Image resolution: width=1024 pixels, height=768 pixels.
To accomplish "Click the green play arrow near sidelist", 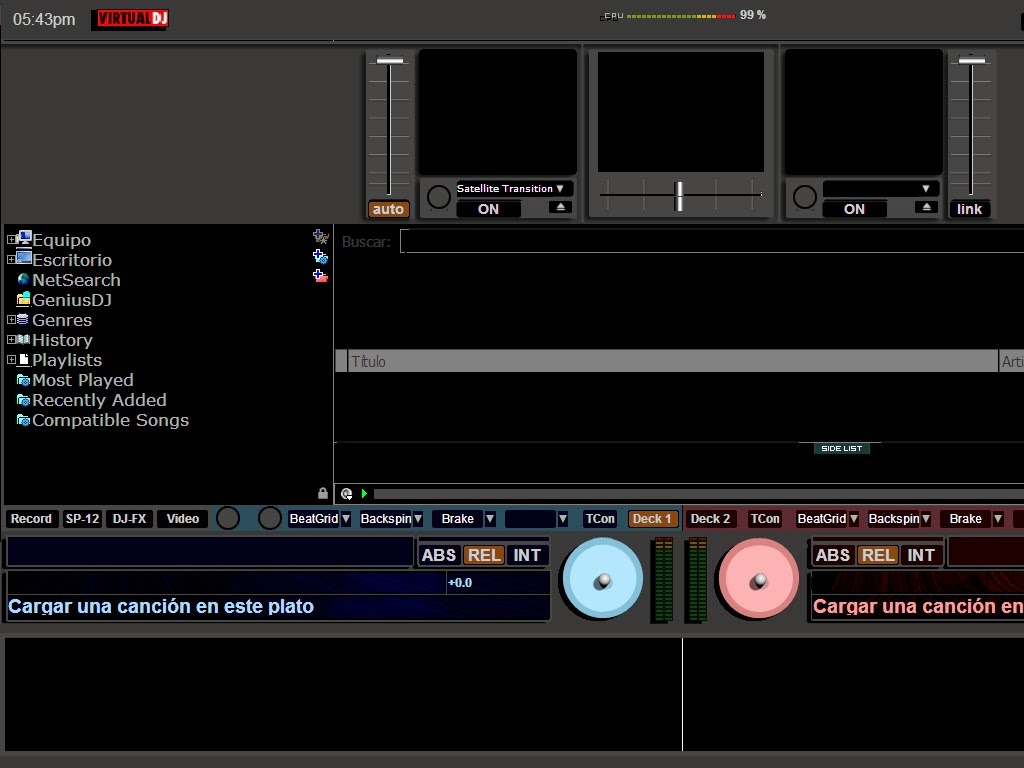I will pyautogui.click(x=363, y=492).
